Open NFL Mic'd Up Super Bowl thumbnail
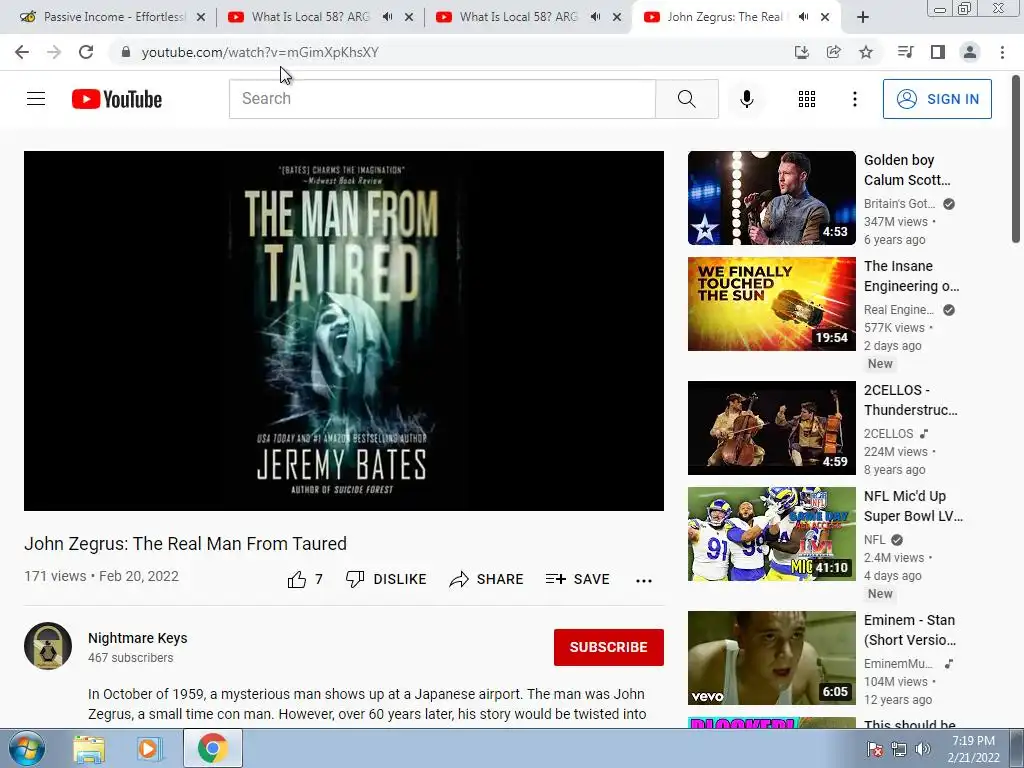 coord(771,534)
